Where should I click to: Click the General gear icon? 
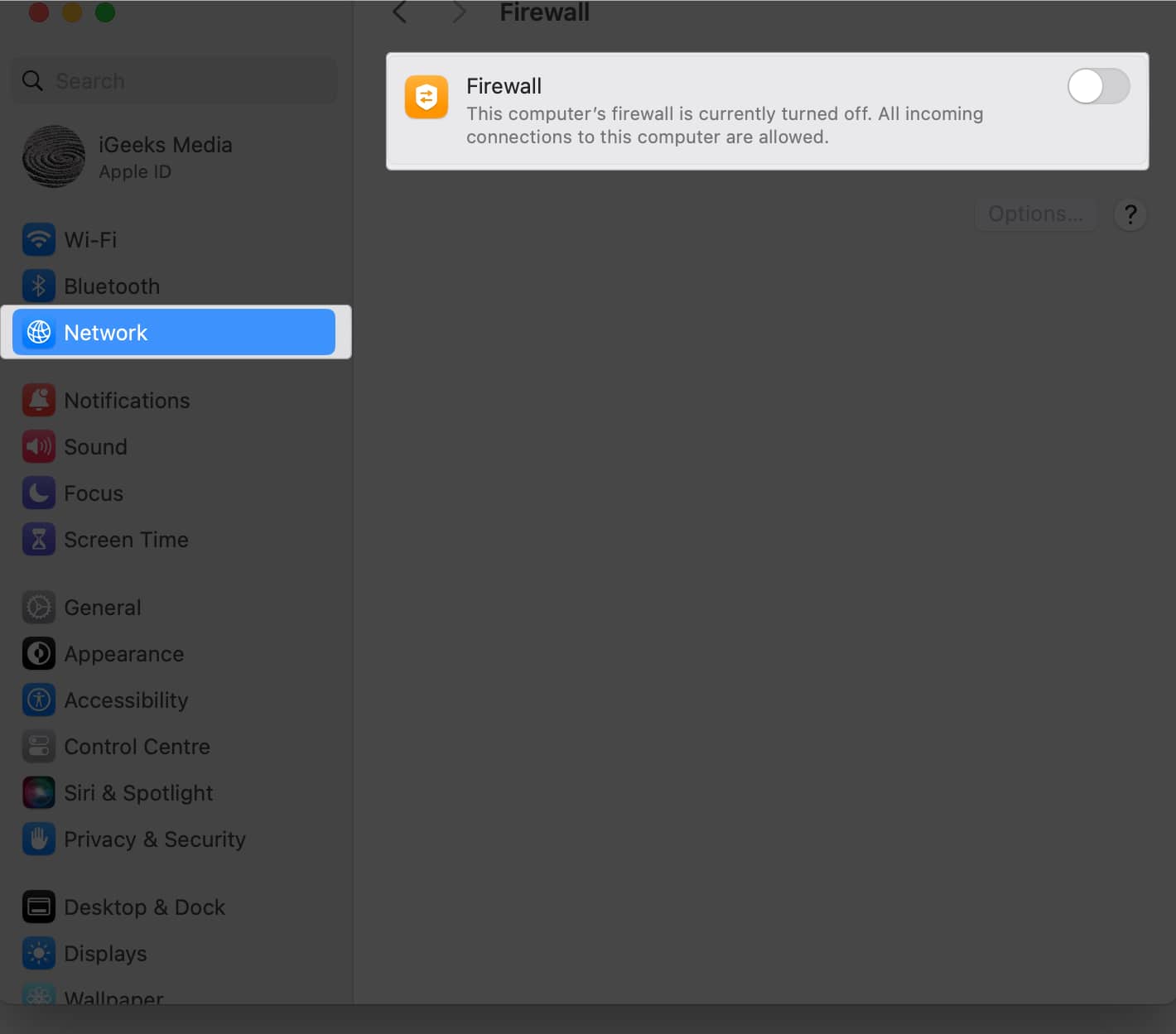[38, 608]
